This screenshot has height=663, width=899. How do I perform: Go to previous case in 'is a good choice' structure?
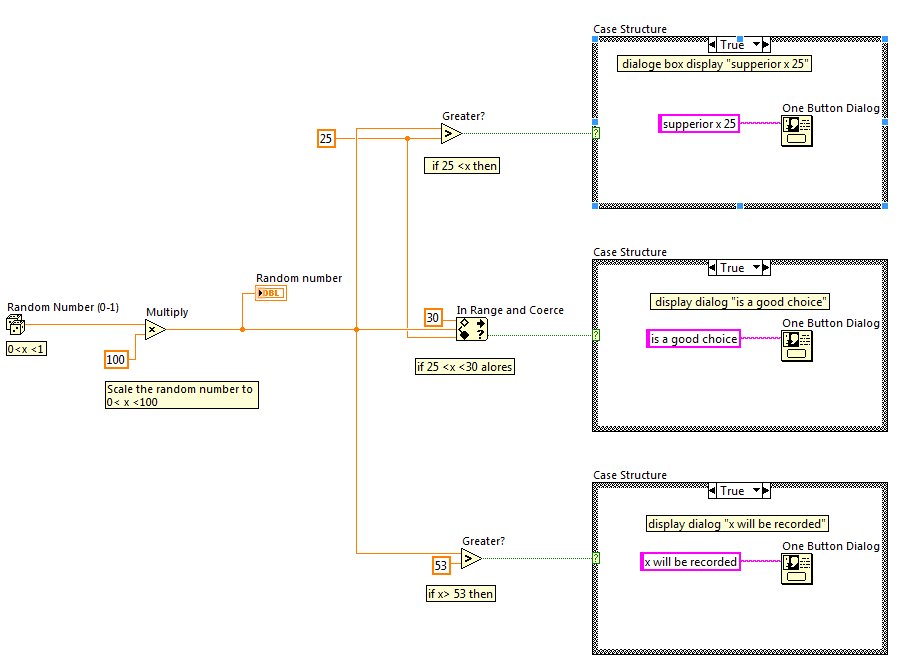click(x=712, y=267)
